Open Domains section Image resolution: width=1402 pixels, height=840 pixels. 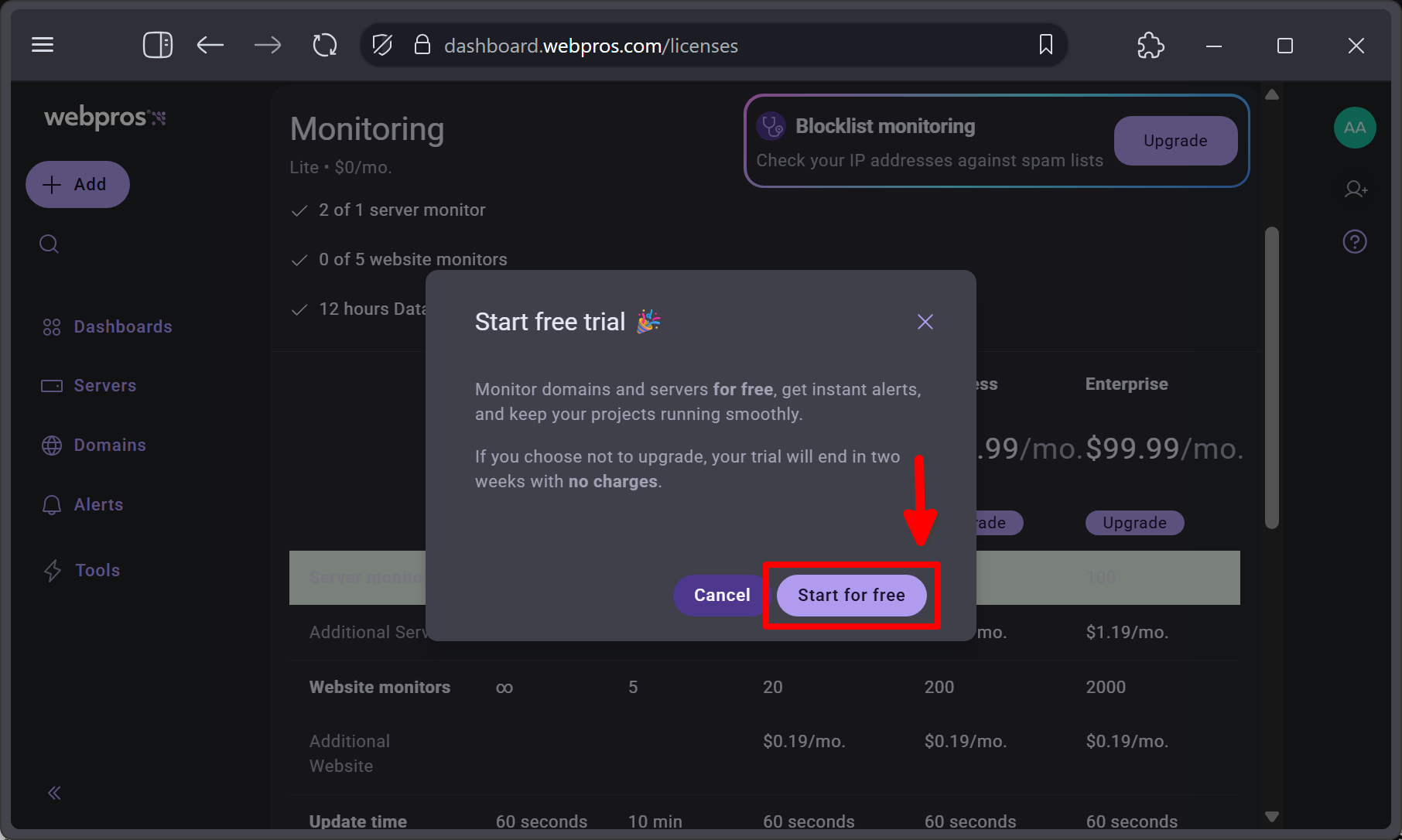(x=94, y=445)
